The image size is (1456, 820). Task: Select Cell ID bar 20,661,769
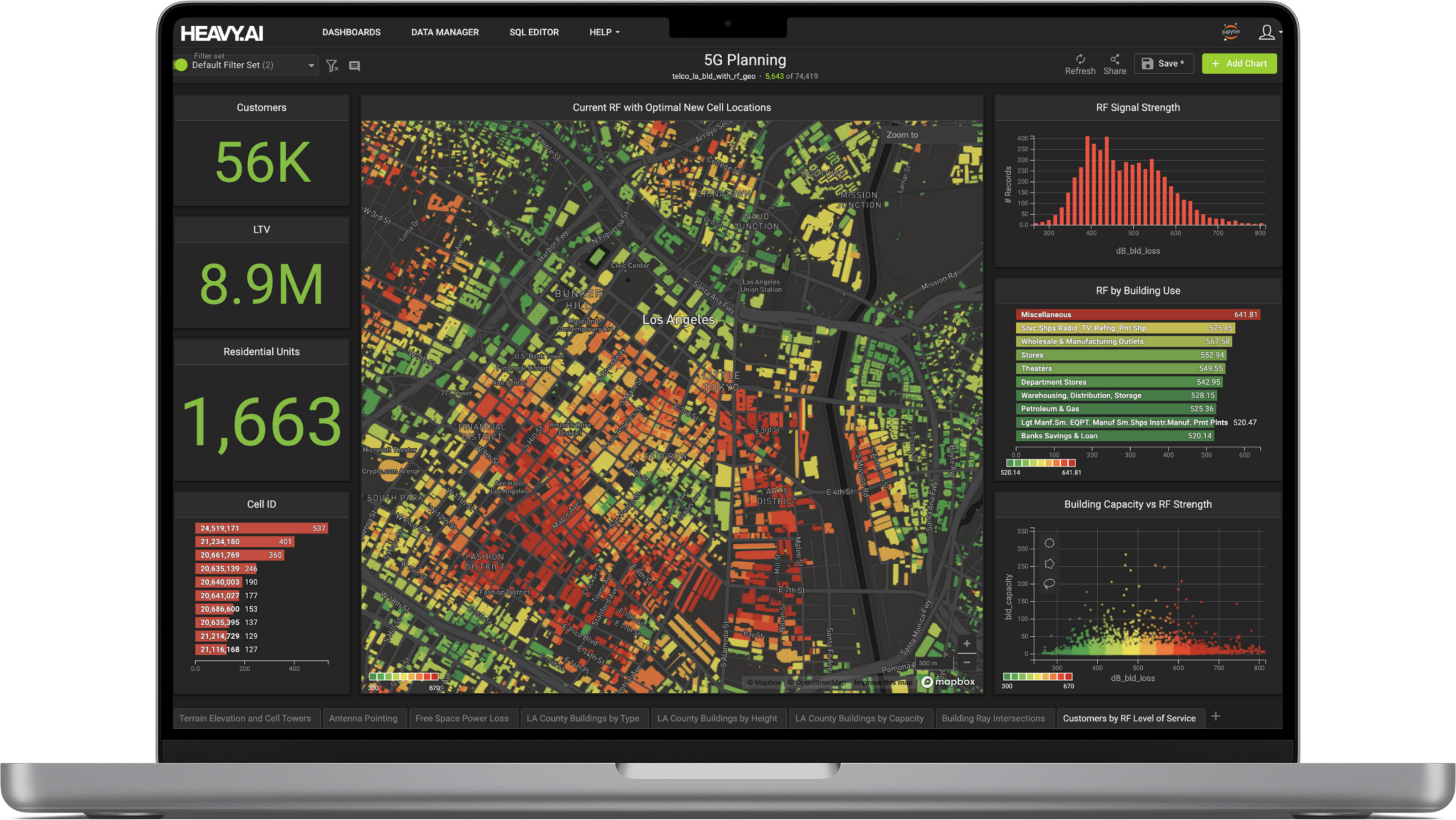tap(240, 555)
